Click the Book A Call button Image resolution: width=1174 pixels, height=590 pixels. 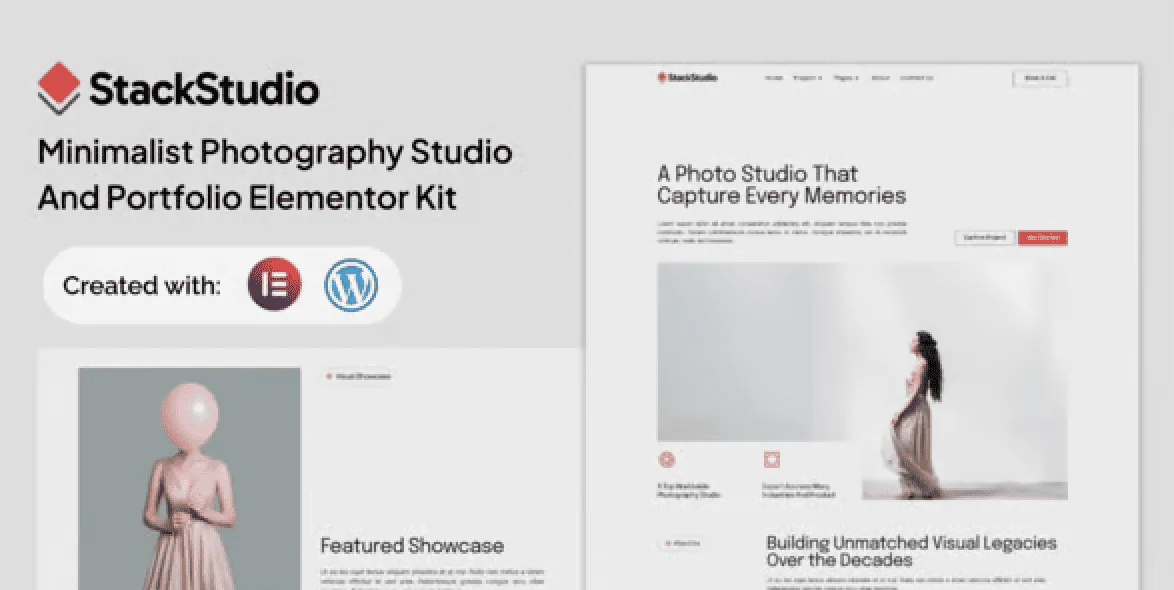coord(1040,79)
